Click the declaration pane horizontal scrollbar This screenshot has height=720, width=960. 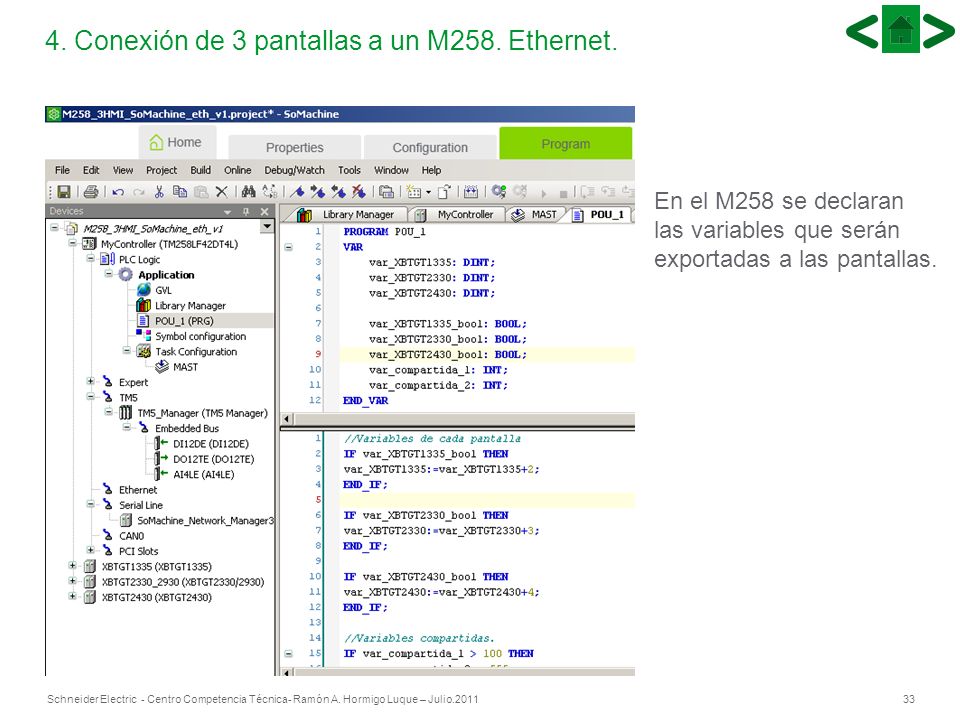coord(457,419)
